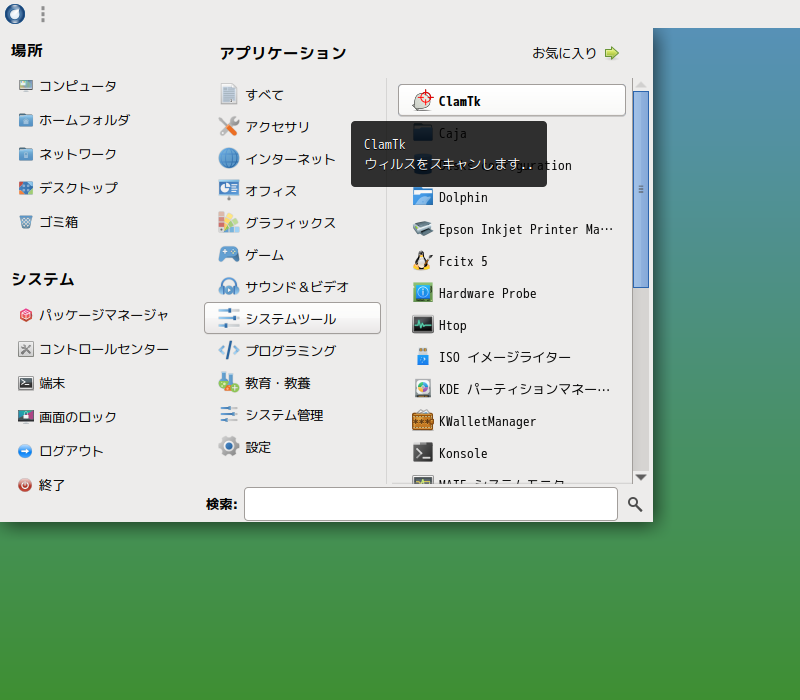
Task: Launch Fcitx 5 penguin icon
Action: [x=422, y=261]
